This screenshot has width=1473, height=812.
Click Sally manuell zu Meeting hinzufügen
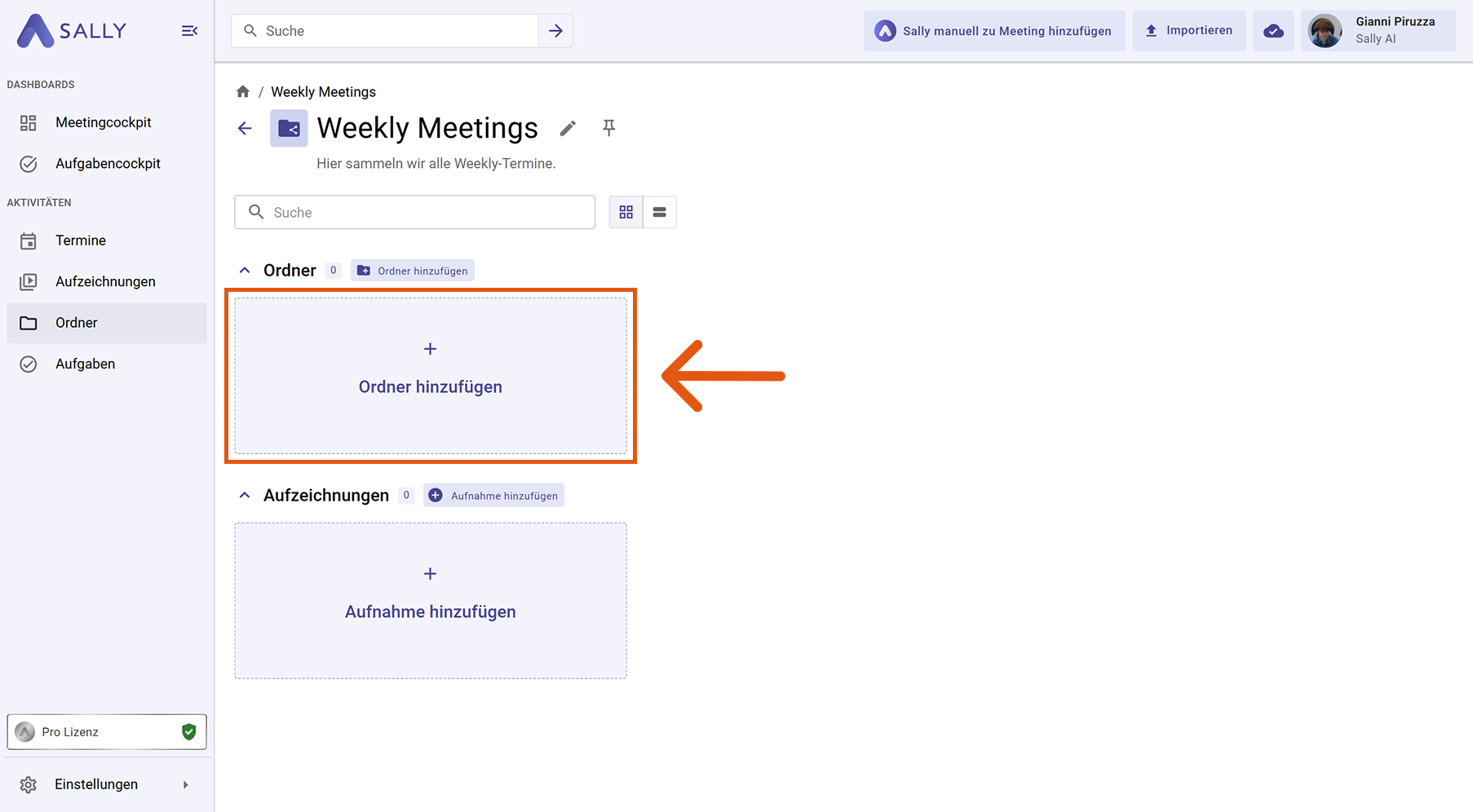(x=993, y=31)
